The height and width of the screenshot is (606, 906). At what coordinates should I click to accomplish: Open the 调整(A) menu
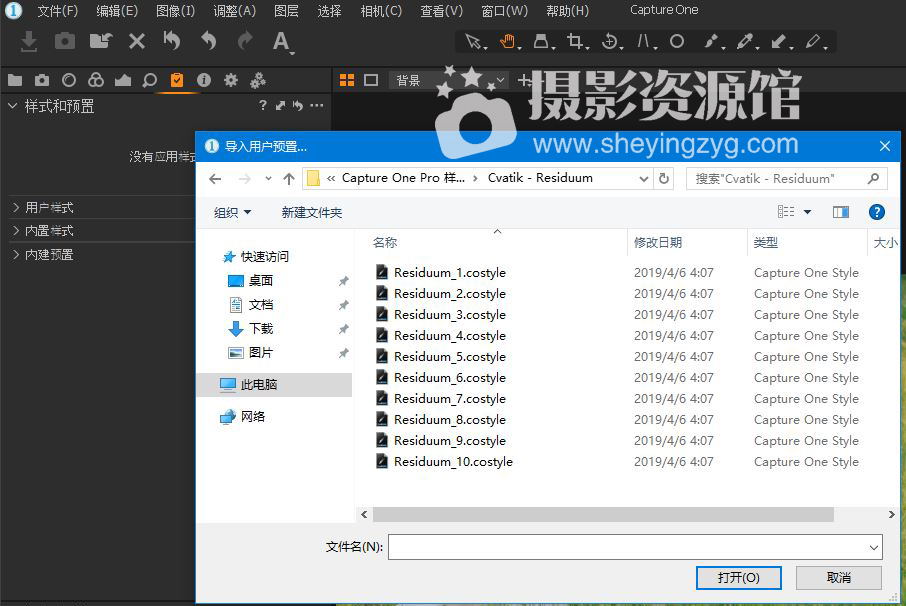(x=235, y=10)
